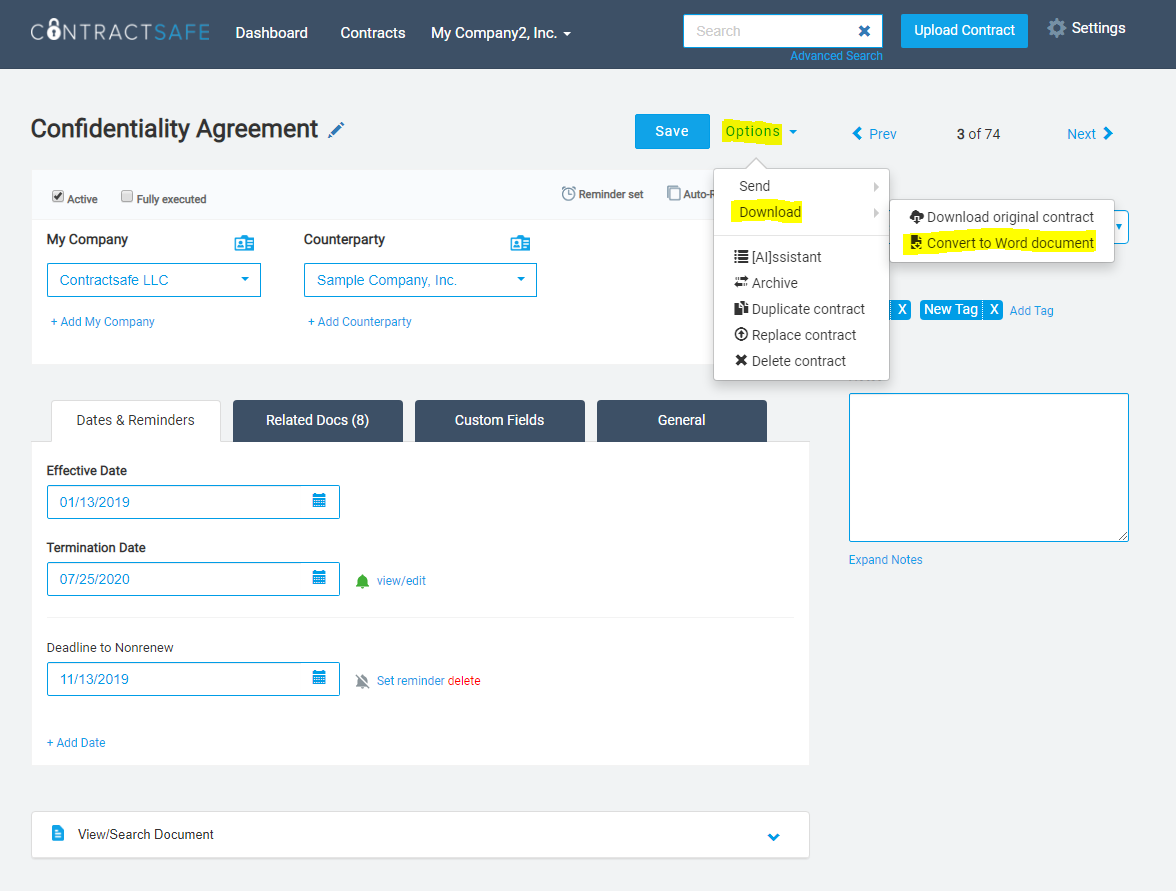This screenshot has height=891, width=1176.
Task: Click the muted bell icon beside Set reminder
Action: [362, 681]
